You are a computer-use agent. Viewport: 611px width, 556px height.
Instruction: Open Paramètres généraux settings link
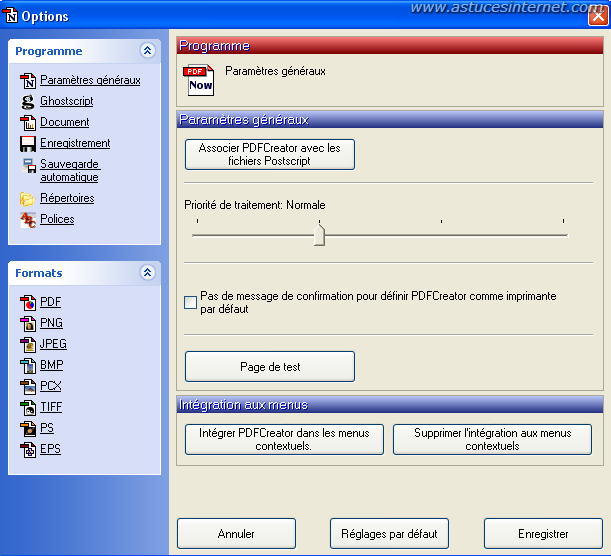tap(90, 80)
